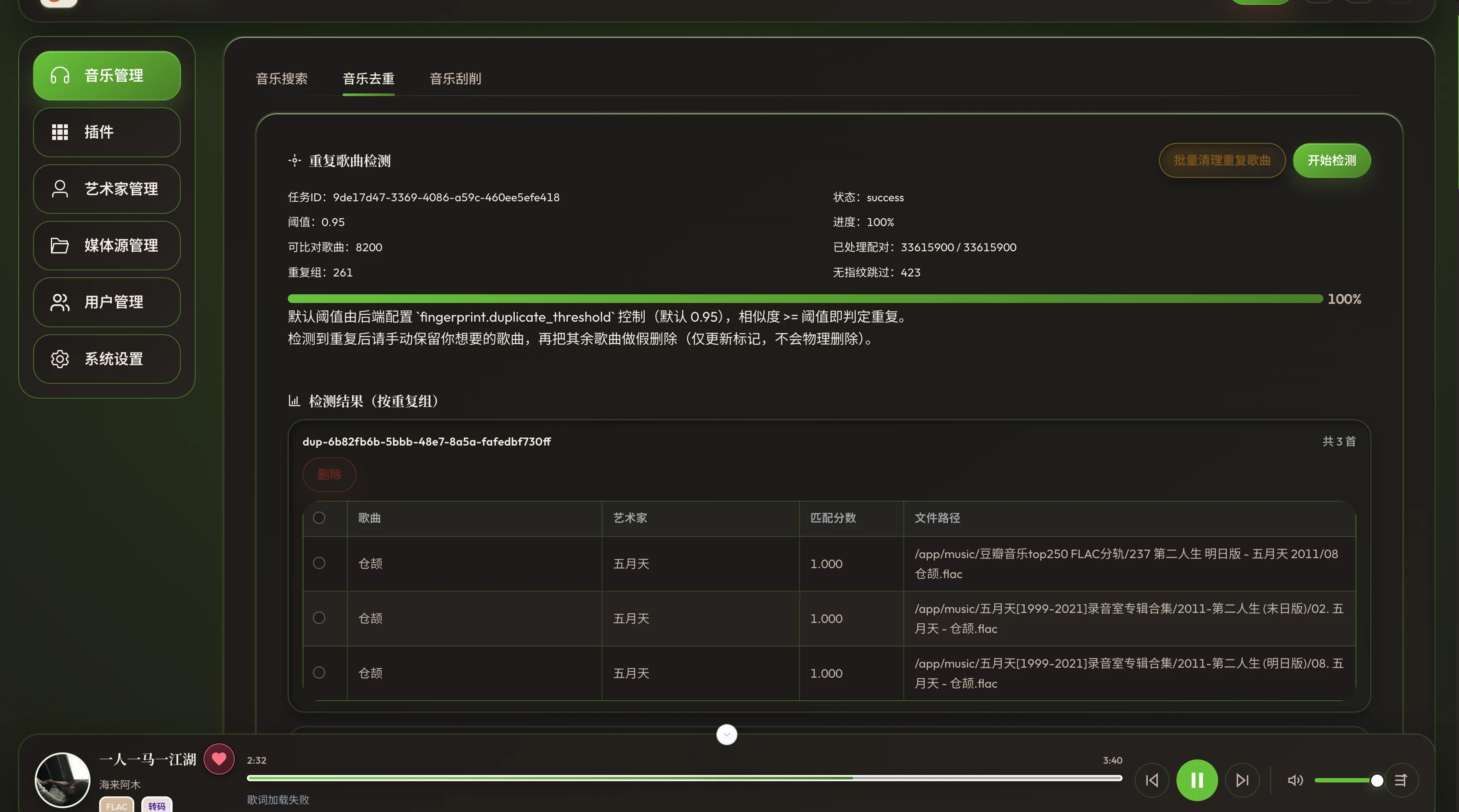This screenshot has height=812, width=1459.
Task: Open 插件 grid icon in sidebar
Action: (x=60, y=132)
